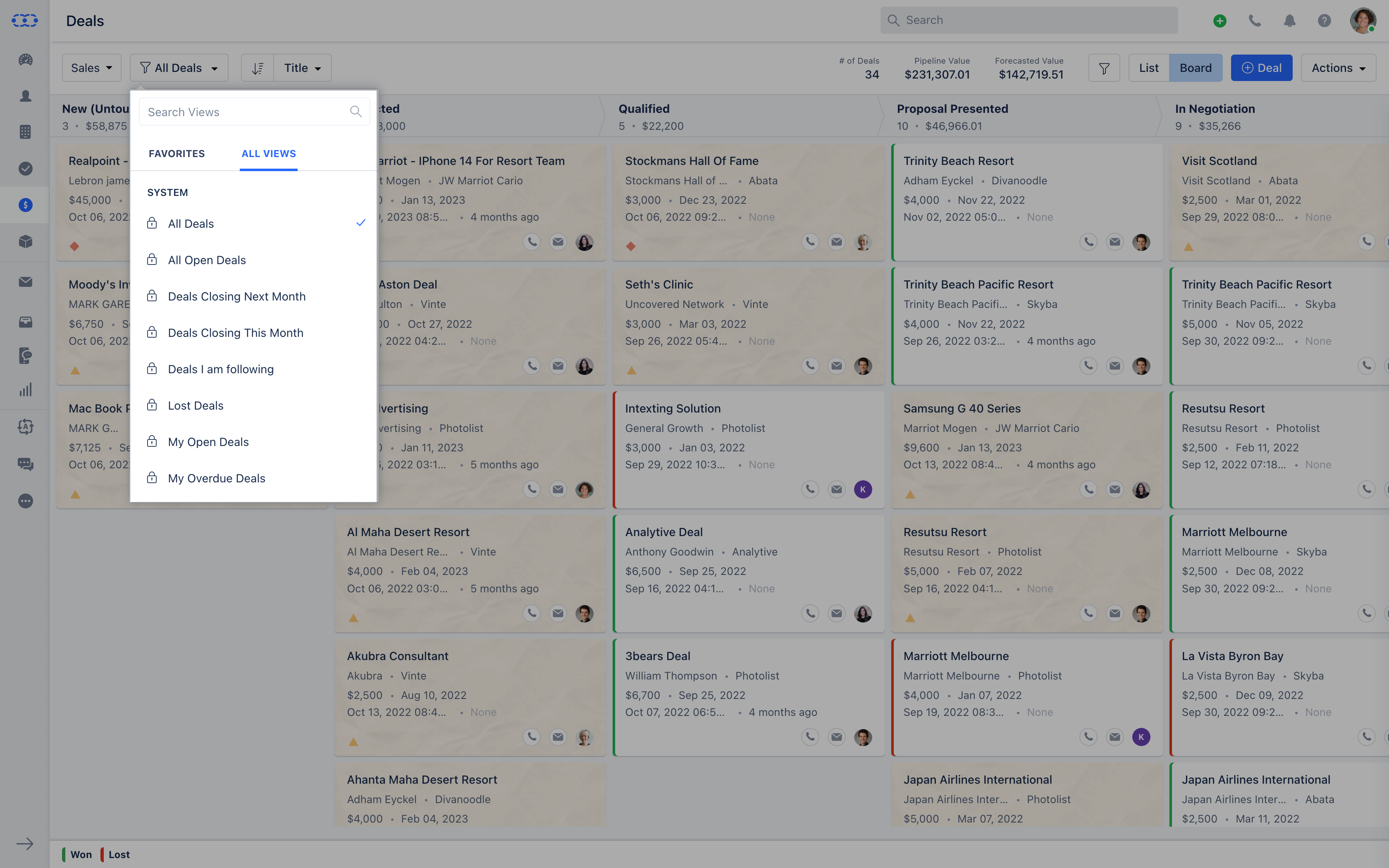Open the 3bears Deal card title
The height and width of the screenshot is (868, 1389).
pos(657,656)
